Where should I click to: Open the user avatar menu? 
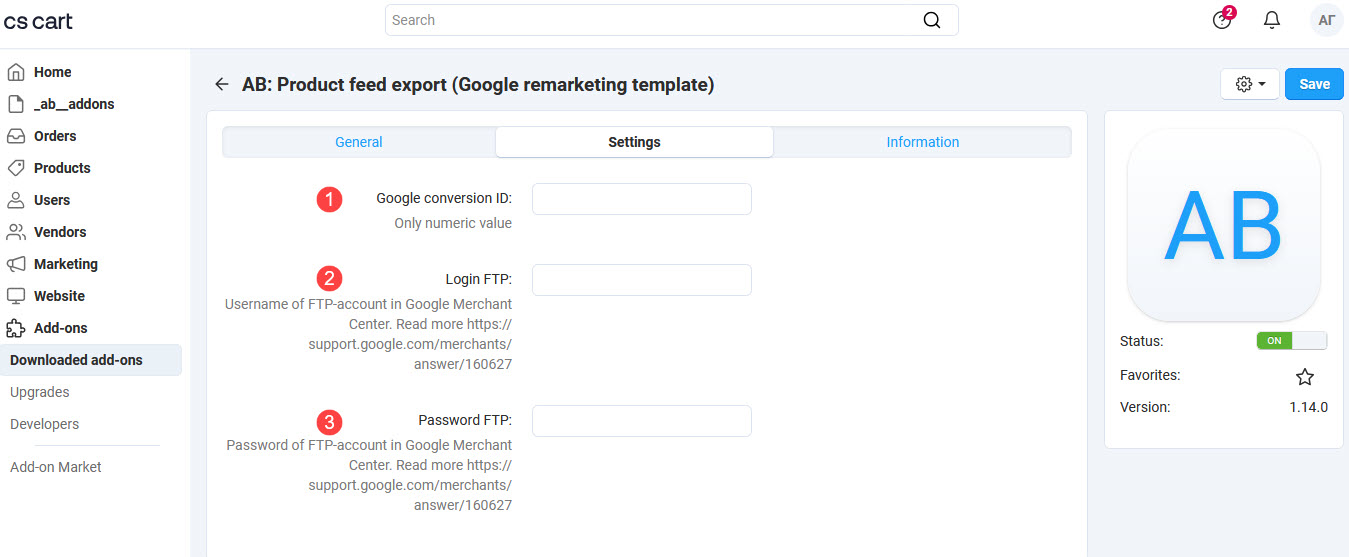pos(1326,20)
